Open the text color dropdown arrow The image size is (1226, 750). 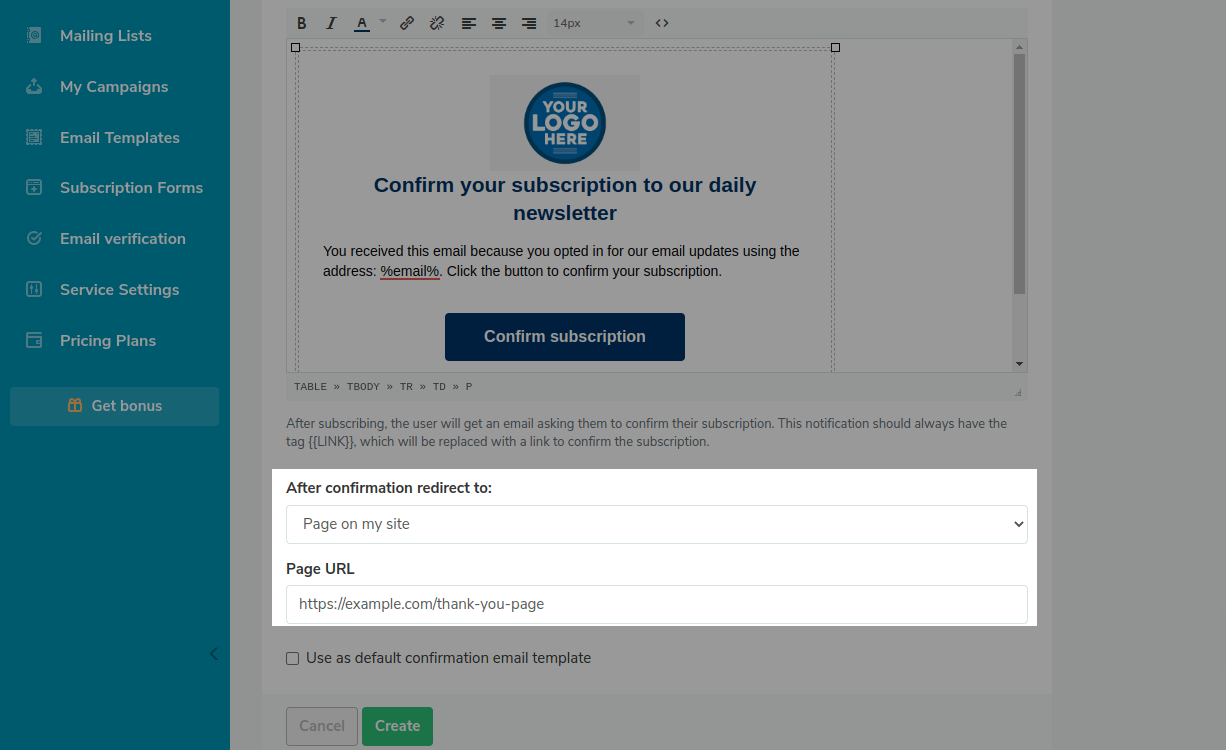(x=383, y=22)
